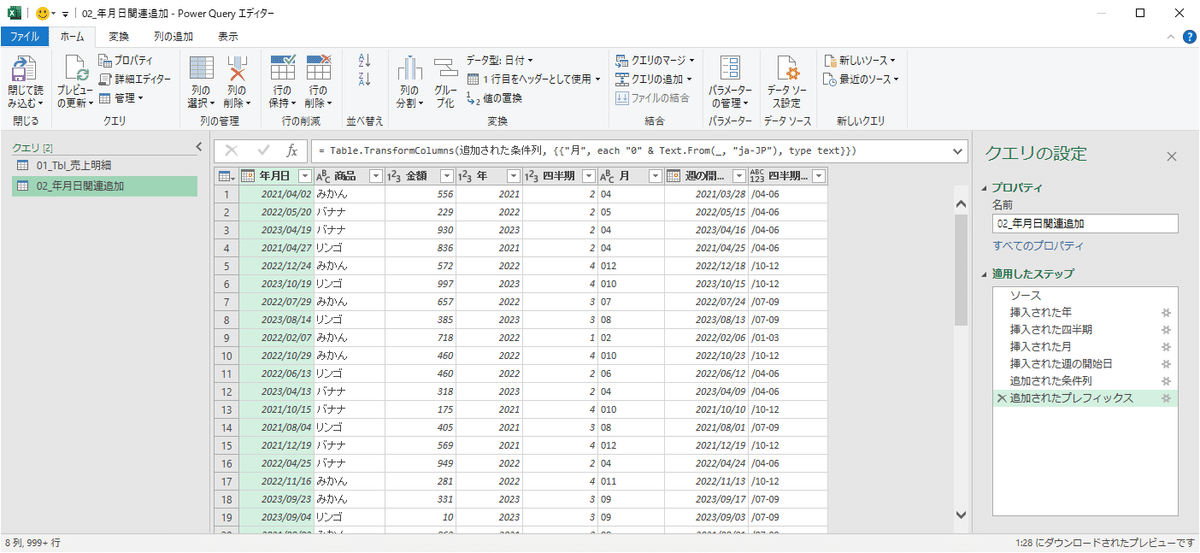Click 行の削除 (Remove Rows) icon
Image resolution: width=1200 pixels, height=553 pixels.
(318, 69)
